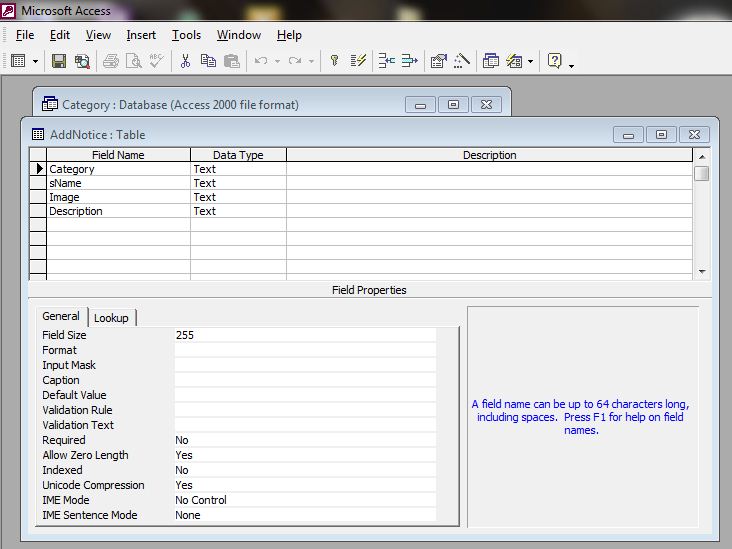Switch to the Lookup tab
The width and height of the screenshot is (732, 549).
coord(111,318)
